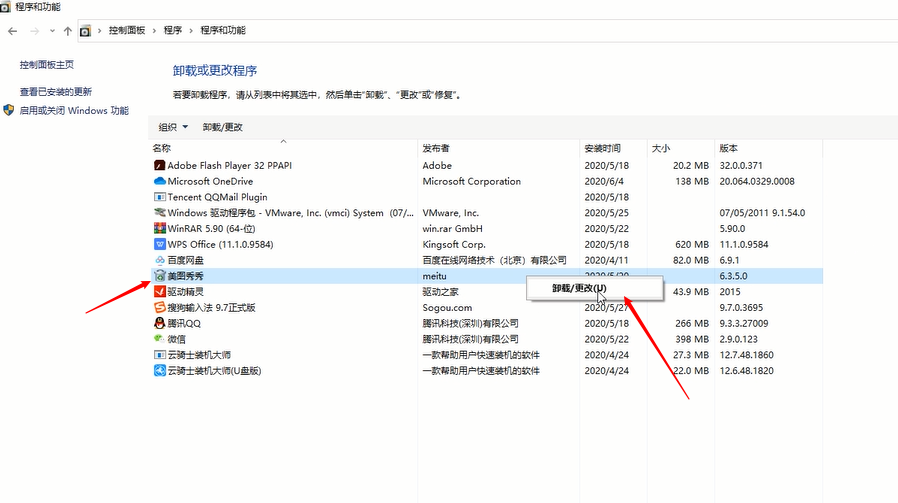Select 微信 program name
Viewport: 898px width, 503px height.
pos(176,339)
